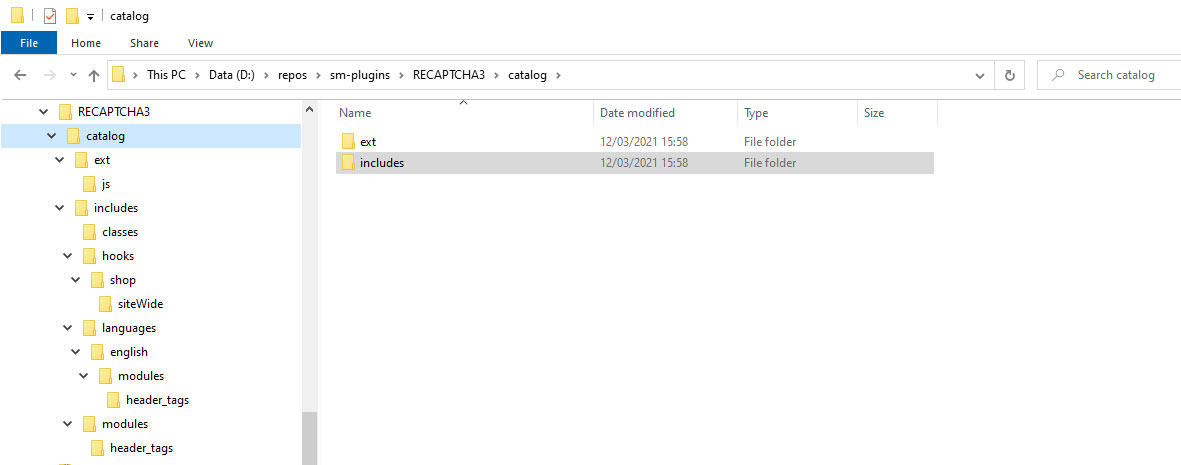Collapse the hooks tree node
Viewport: 1181px width, 465px height.
point(68,256)
